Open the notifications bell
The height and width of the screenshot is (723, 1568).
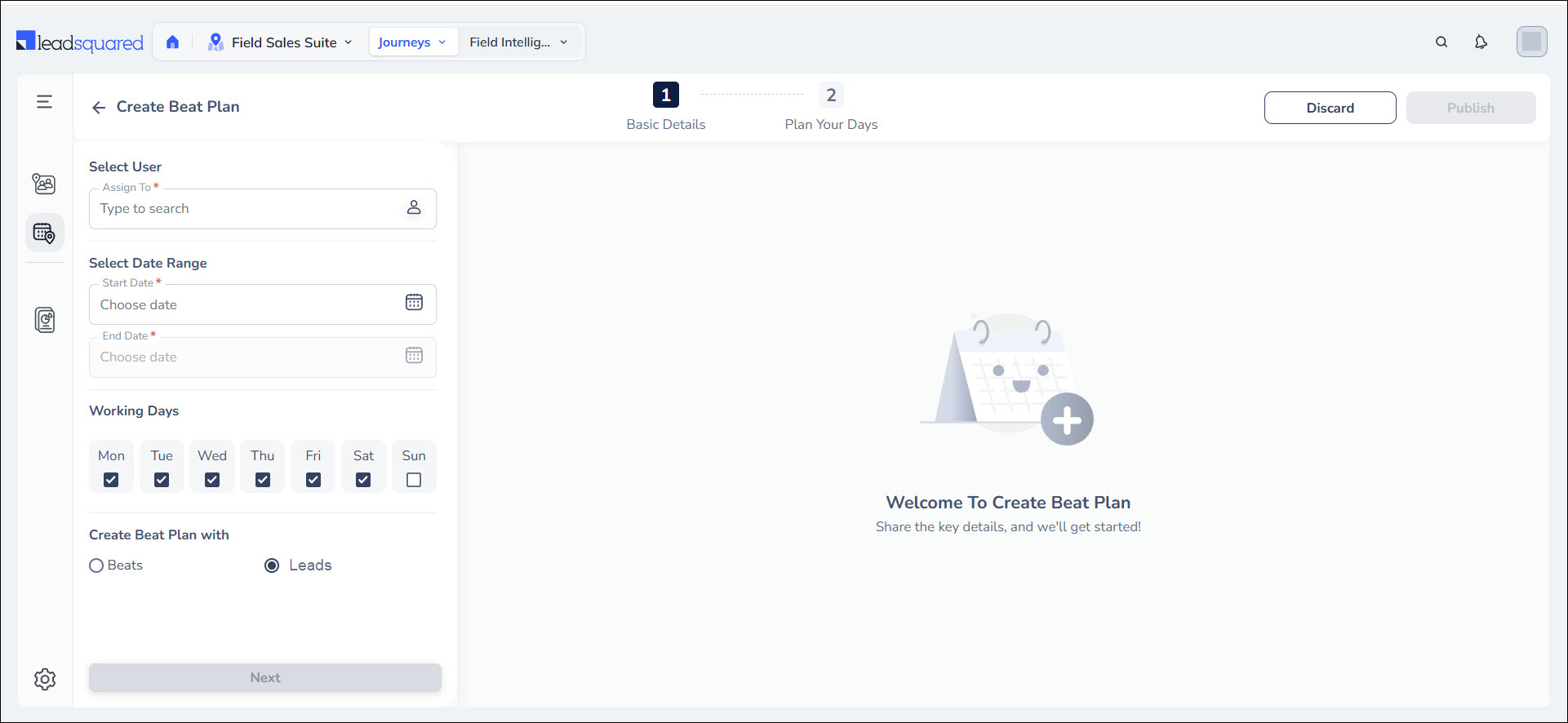point(1481,42)
